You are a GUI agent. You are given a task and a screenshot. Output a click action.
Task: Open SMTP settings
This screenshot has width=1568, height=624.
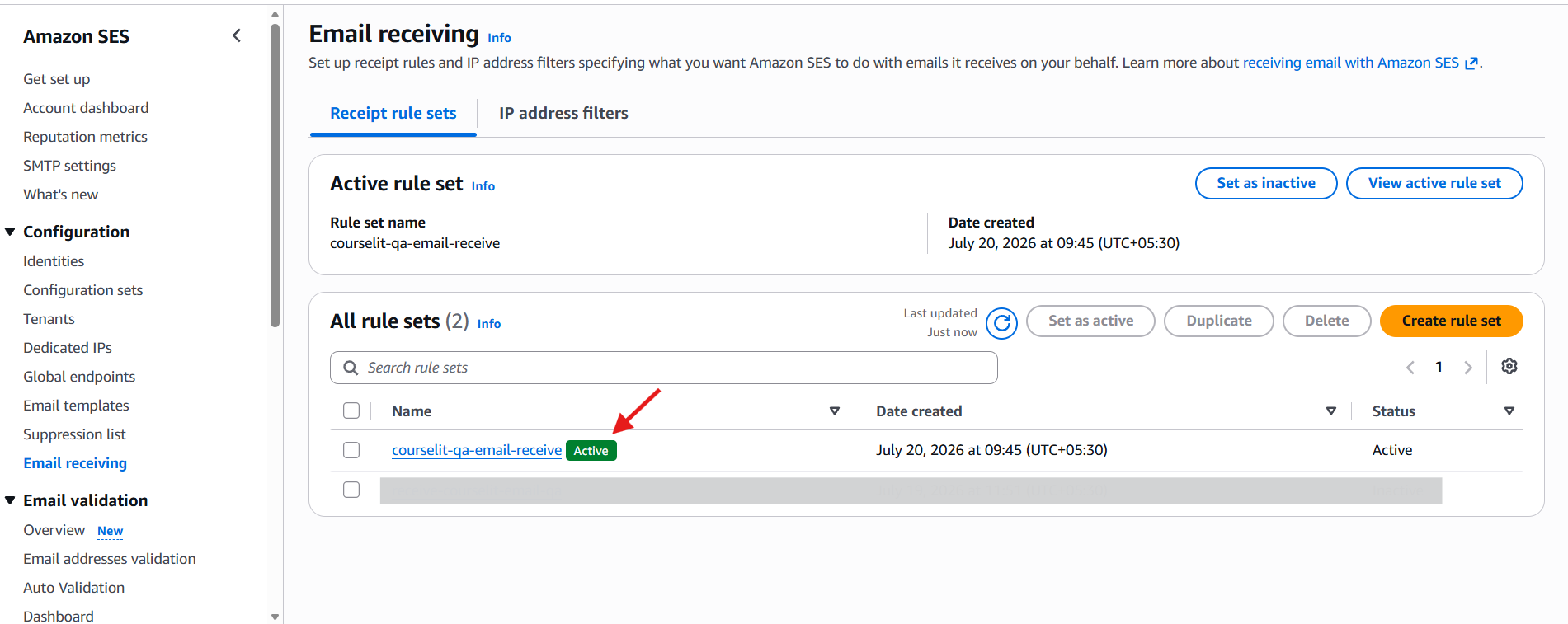point(69,166)
